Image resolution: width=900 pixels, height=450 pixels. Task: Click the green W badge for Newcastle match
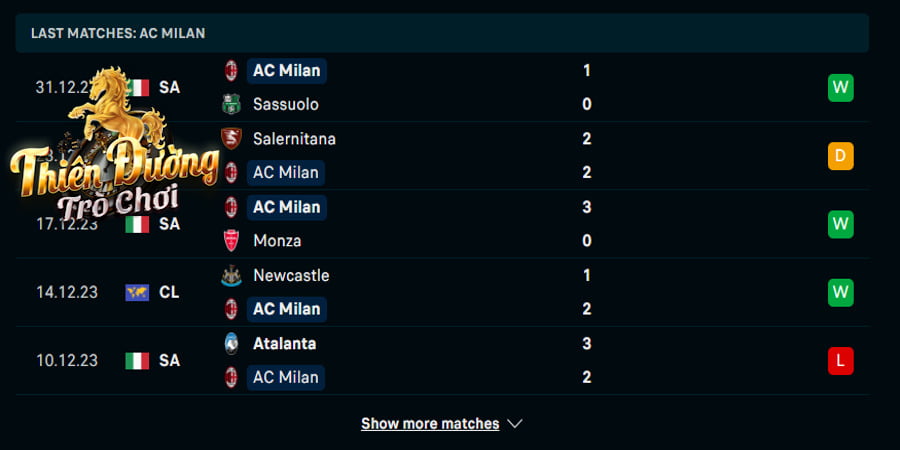pos(840,293)
